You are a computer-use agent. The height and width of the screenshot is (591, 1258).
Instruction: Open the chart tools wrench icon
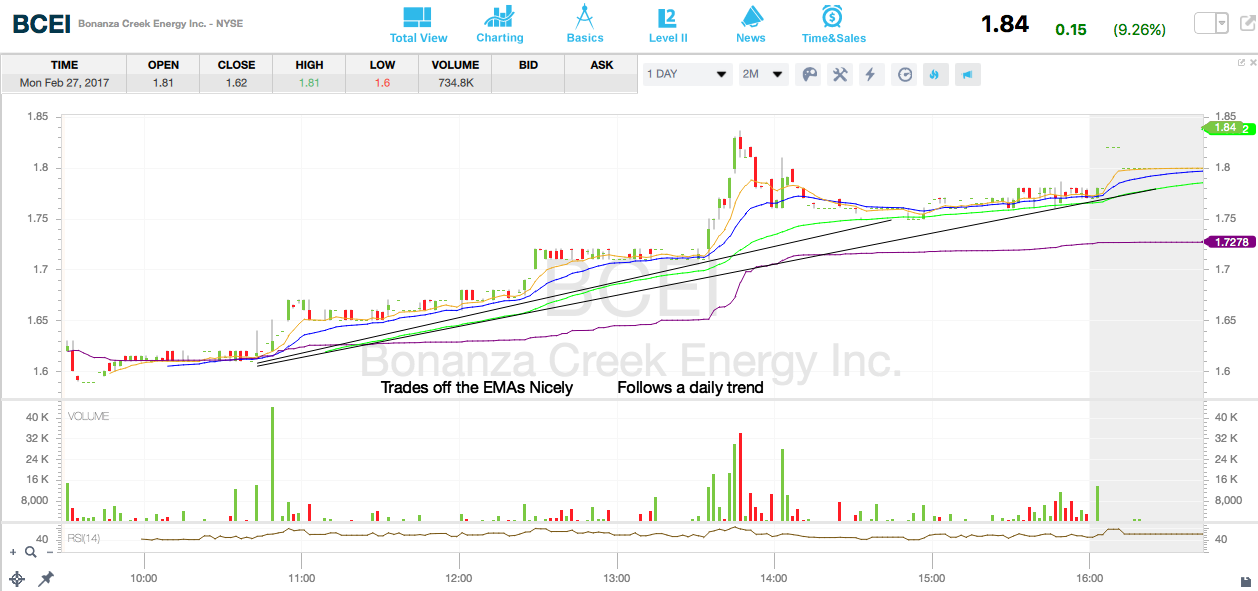pos(841,74)
